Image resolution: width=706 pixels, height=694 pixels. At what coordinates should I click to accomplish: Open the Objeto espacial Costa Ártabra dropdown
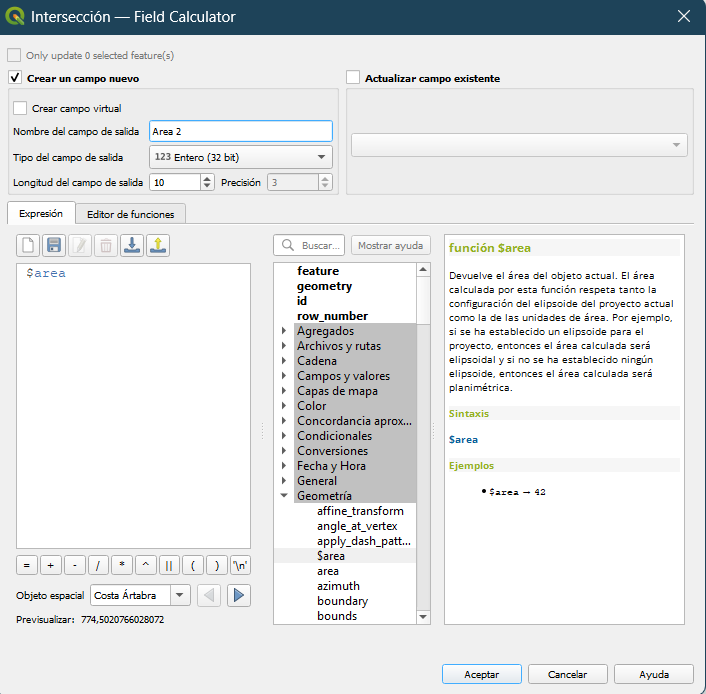click(140, 596)
